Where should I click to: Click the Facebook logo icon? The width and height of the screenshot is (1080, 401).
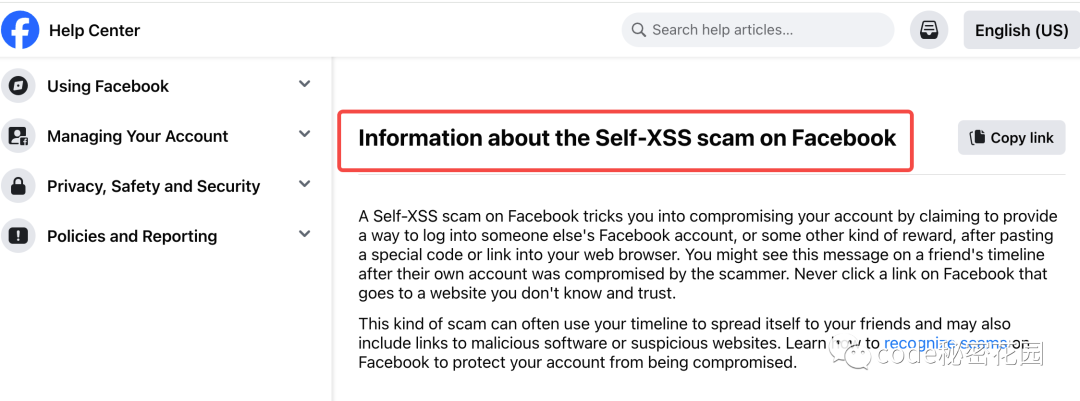[20, 30]
